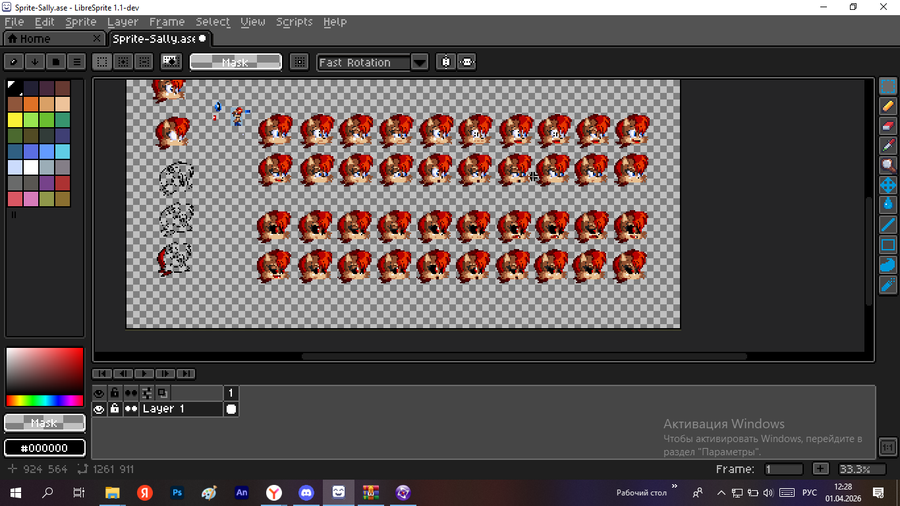Open the Select menu
This screenshot has height=506, width=900.
[x=212, y=22]
